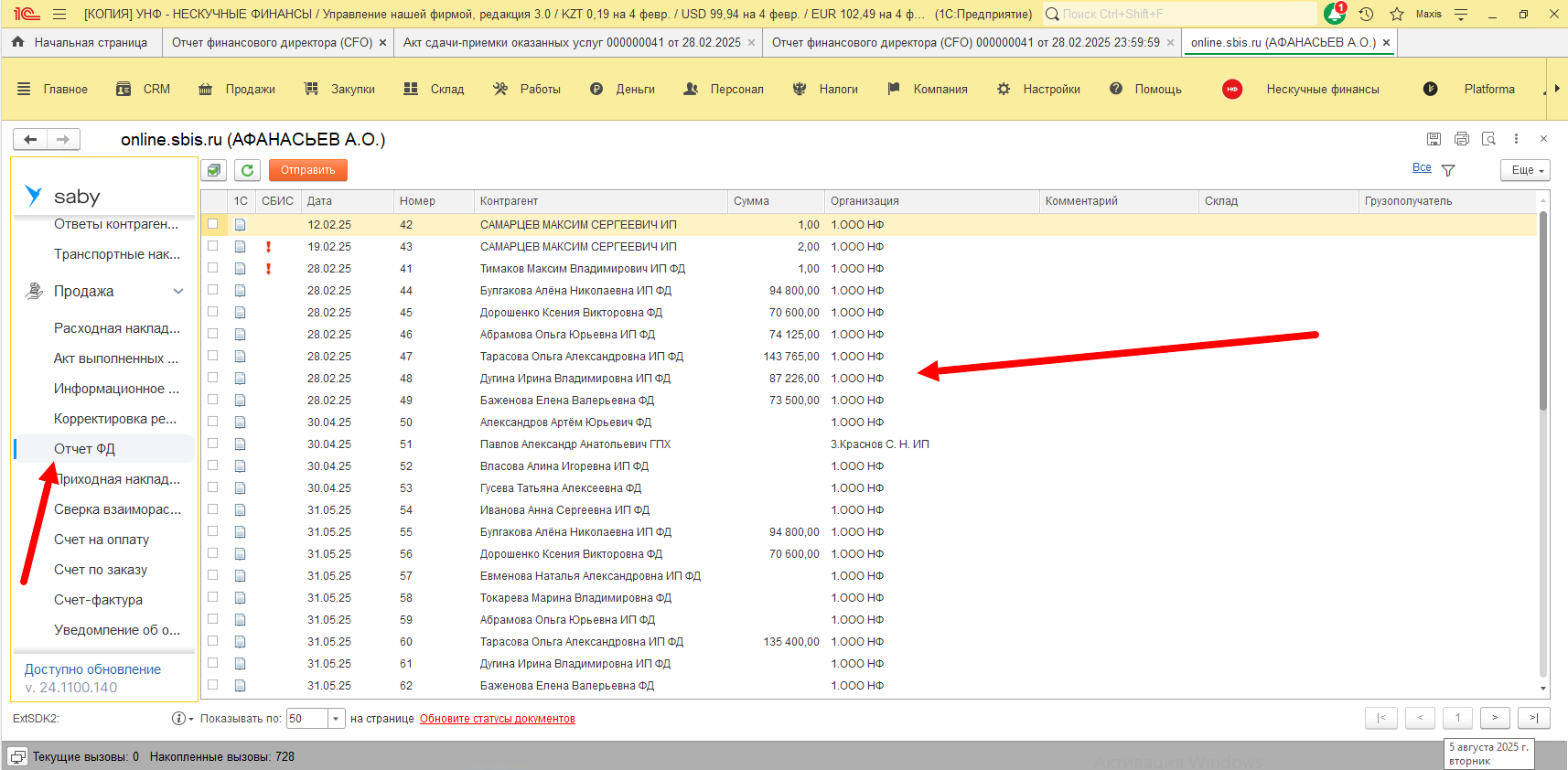Click the save diskette icon
The width and height of the screenshot is (1568, 770).
pos(1434,139)
